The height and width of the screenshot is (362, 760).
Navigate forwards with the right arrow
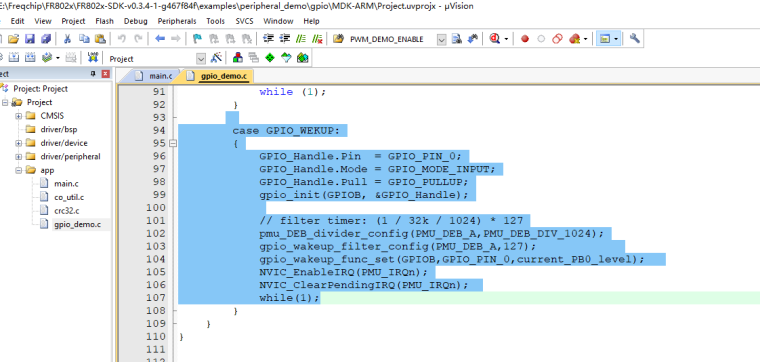[x=176, y=39]
